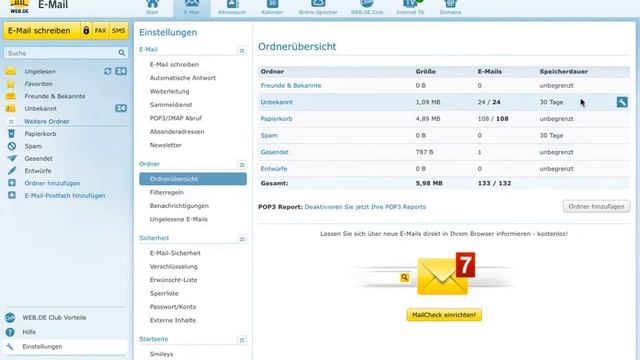
Task: Click the search magnifier icon
Action: pyautogui.click(x=122, y=53)
